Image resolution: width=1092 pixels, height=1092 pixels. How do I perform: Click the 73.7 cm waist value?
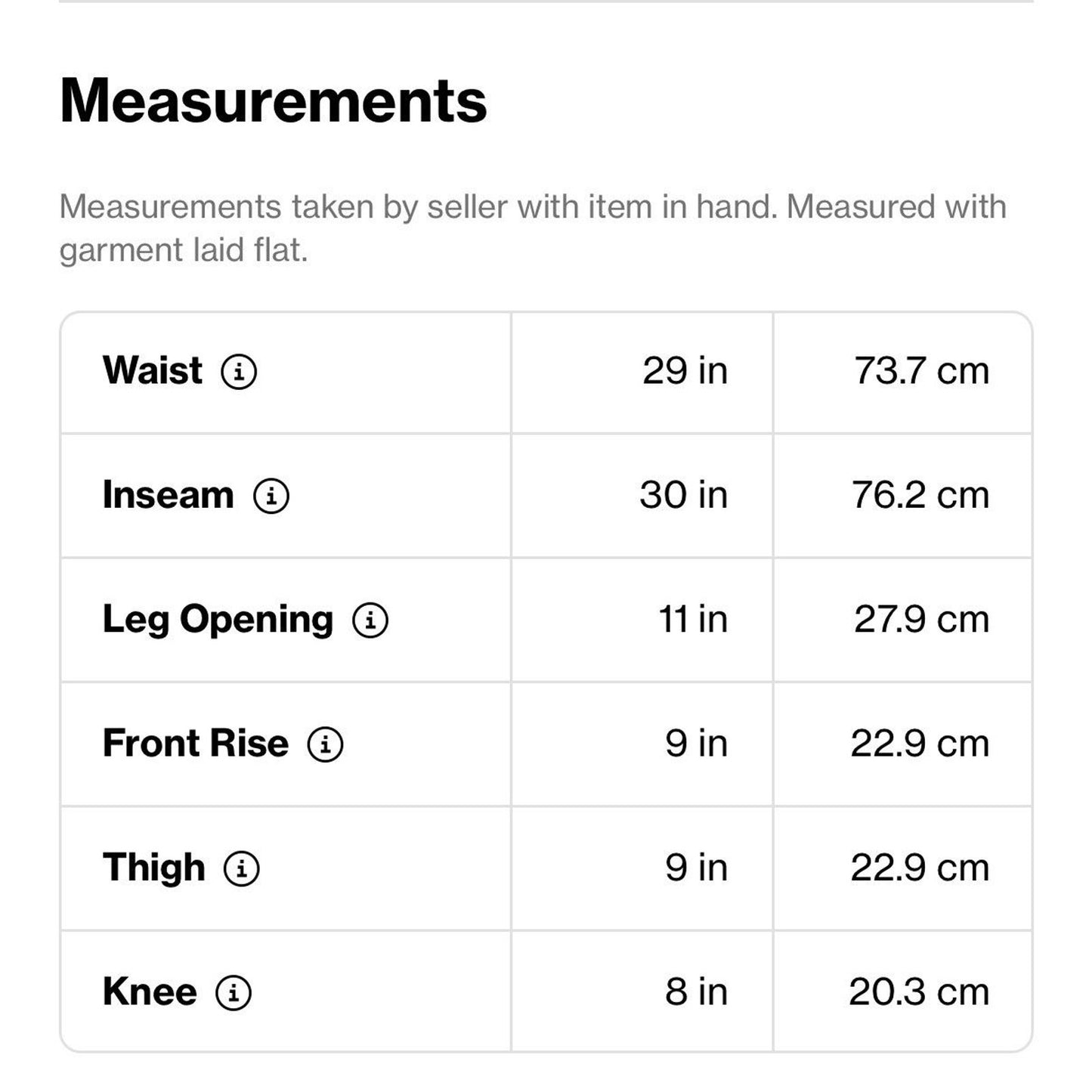[x=921, y=371]
